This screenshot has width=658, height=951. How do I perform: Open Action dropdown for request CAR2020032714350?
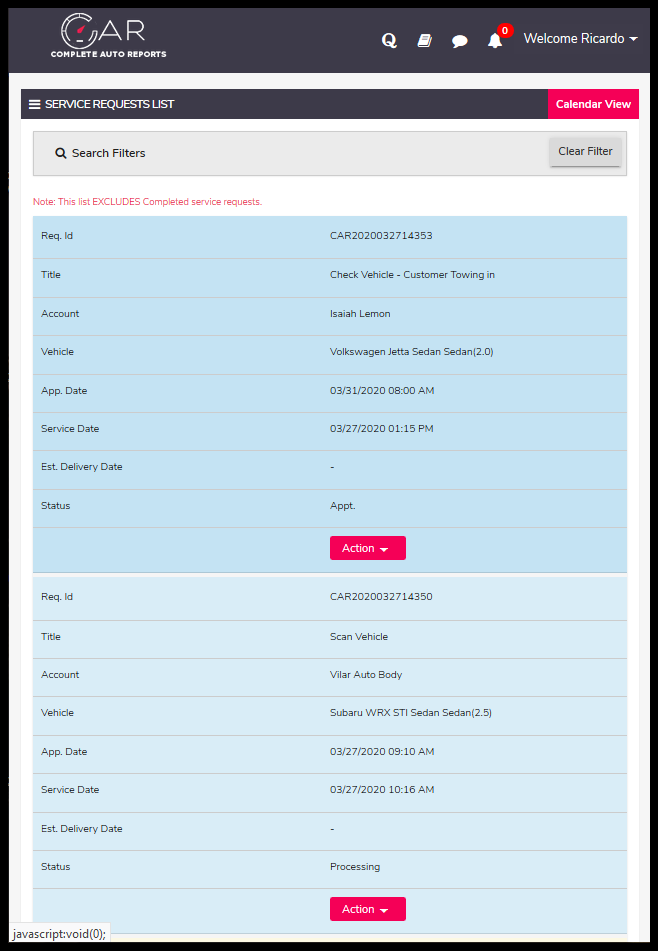[368, 909]
